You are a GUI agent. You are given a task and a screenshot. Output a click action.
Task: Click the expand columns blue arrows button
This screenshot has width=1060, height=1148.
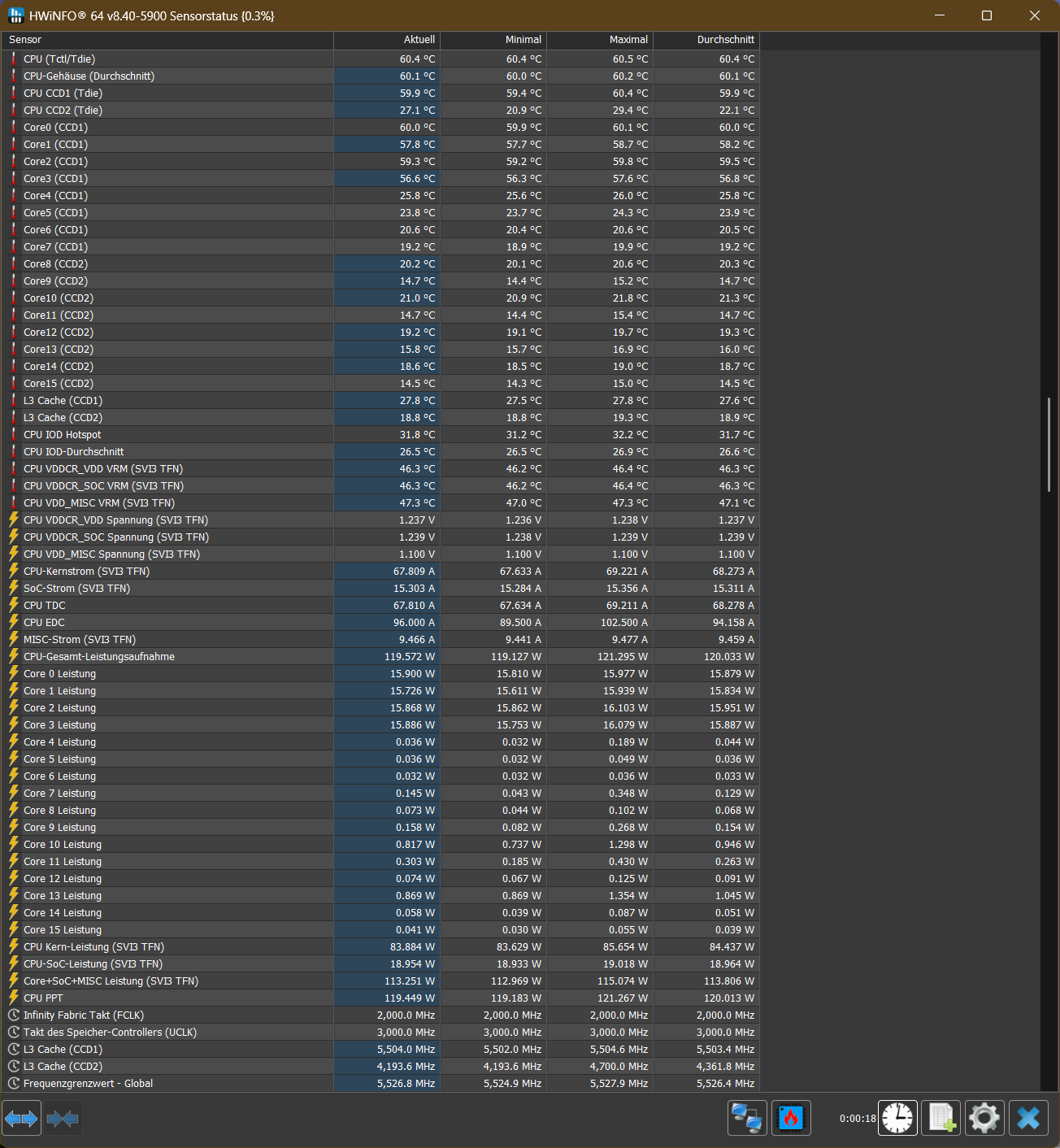tap(21, 1119)
